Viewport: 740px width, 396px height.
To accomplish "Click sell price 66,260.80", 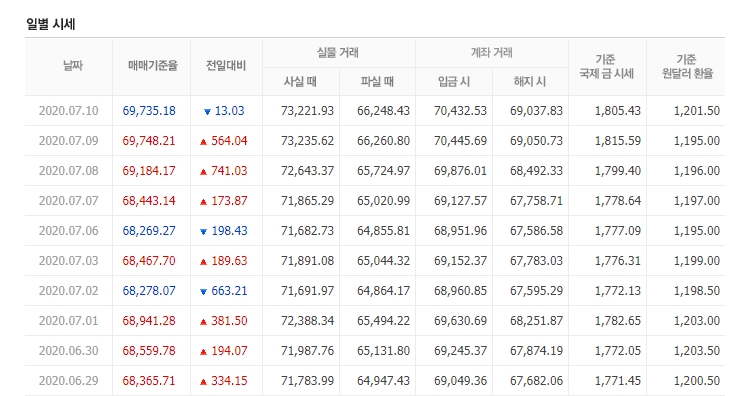I will pyautogui.click(x=383, y=141).
